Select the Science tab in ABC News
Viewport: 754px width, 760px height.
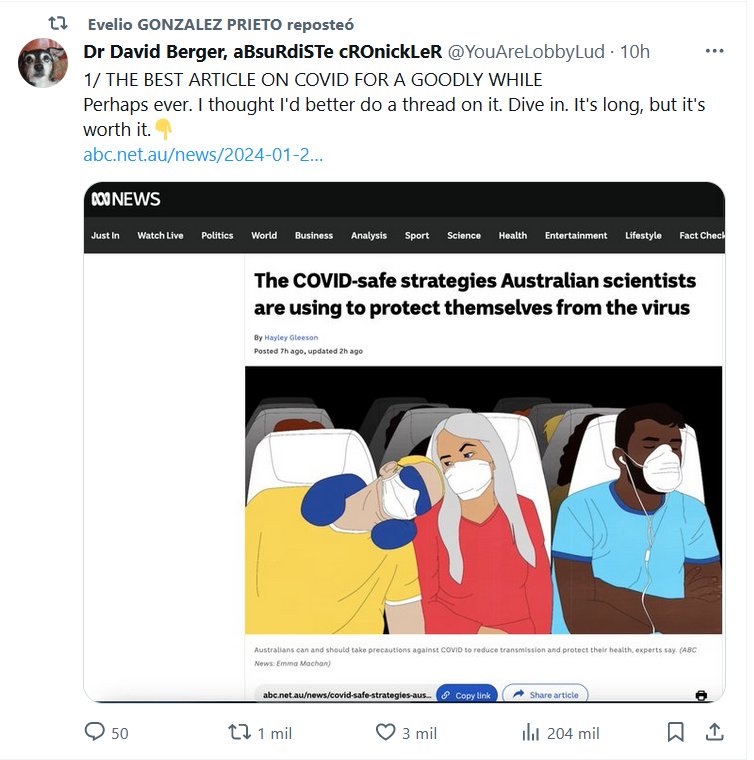tap(464, 236)
